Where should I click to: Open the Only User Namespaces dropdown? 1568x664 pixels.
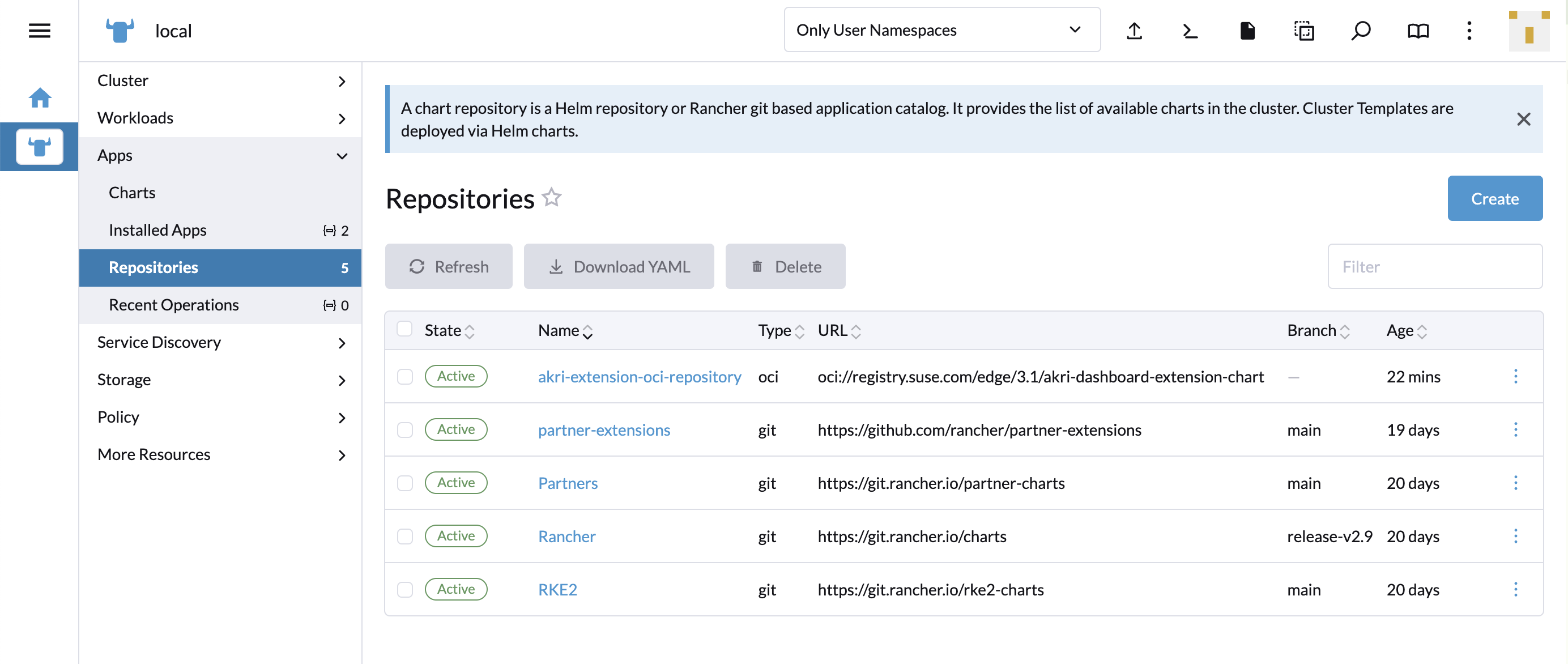coord(941,30)
